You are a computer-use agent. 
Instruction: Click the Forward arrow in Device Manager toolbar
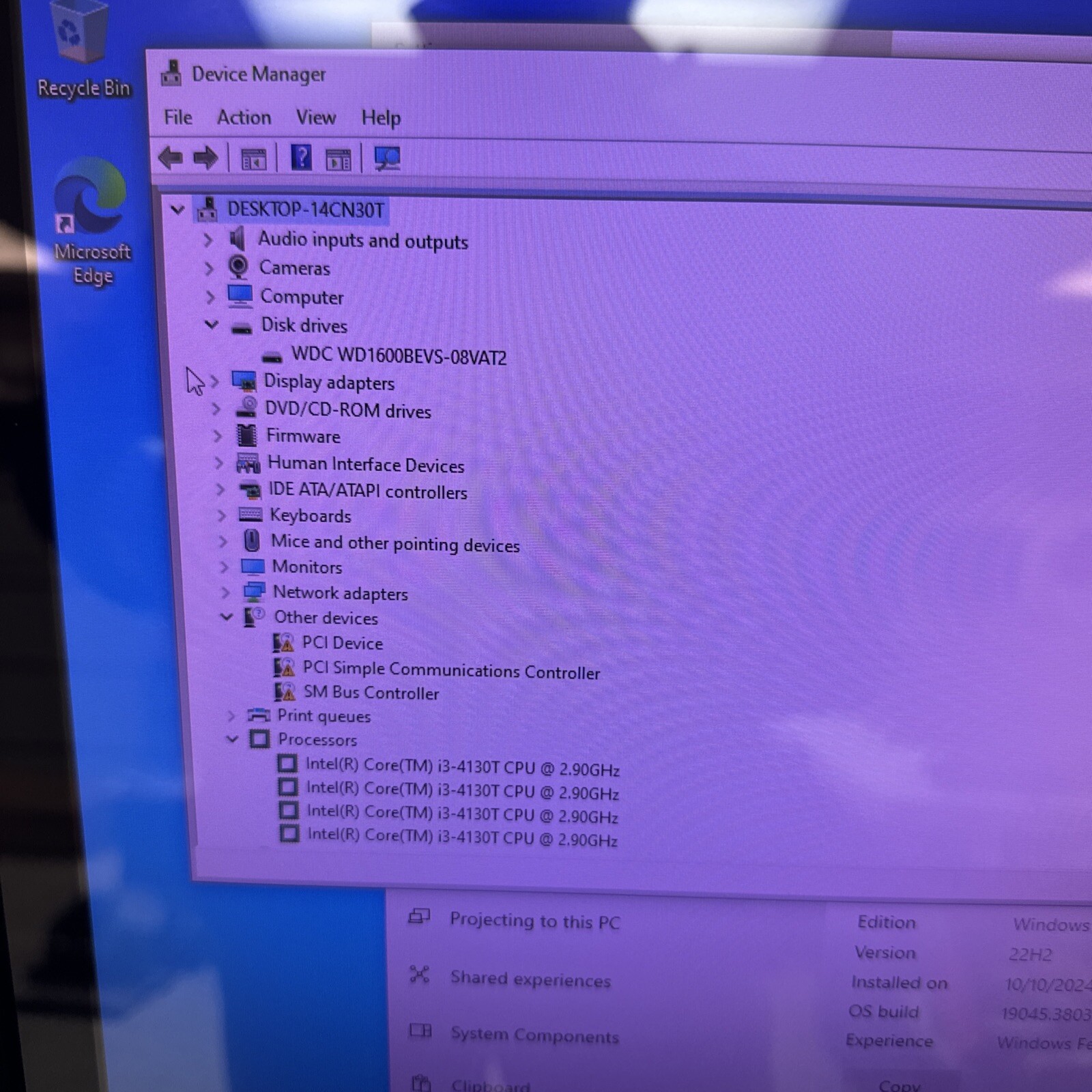click(x=205, y=158)
